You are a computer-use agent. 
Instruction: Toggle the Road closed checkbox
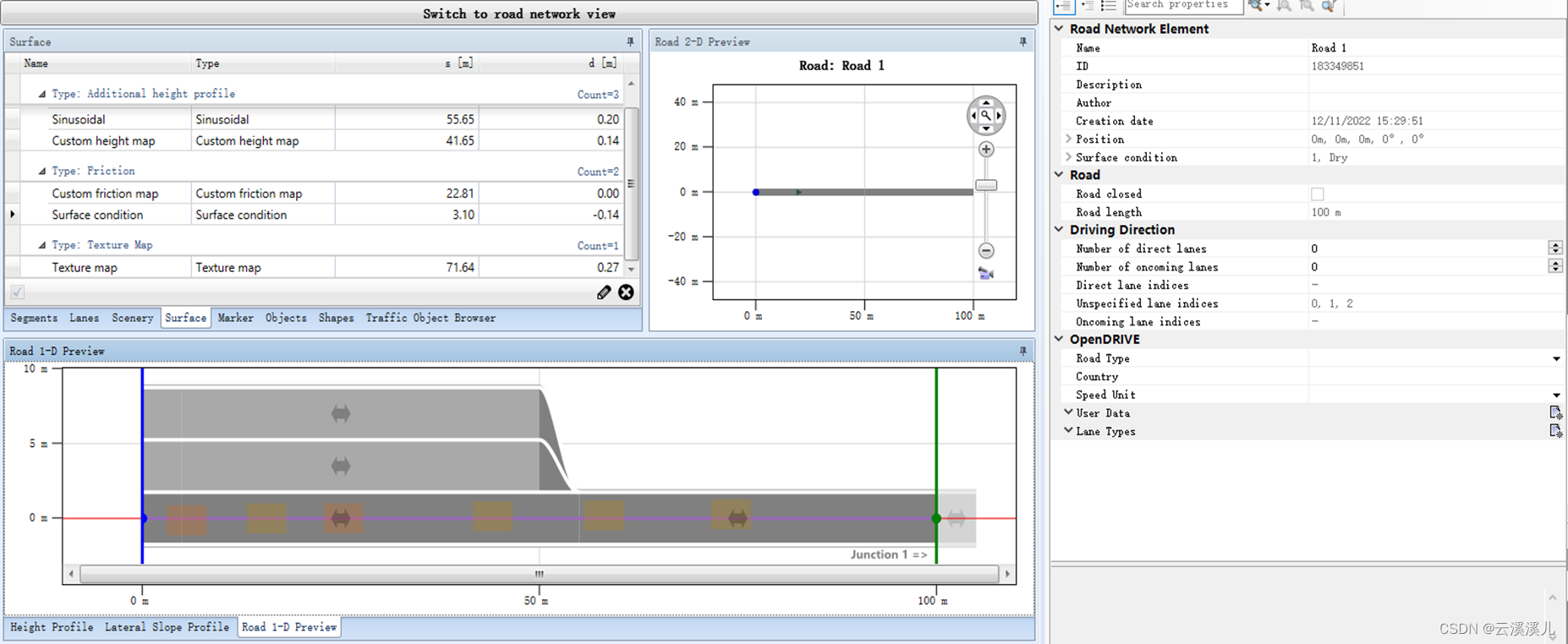[1317, 194]
